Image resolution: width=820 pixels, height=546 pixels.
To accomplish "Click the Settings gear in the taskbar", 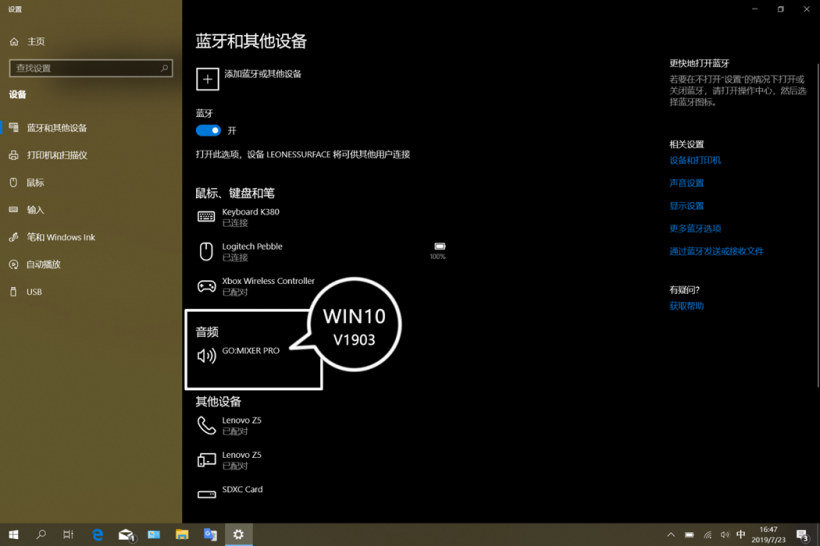I will tap(238, 534).
